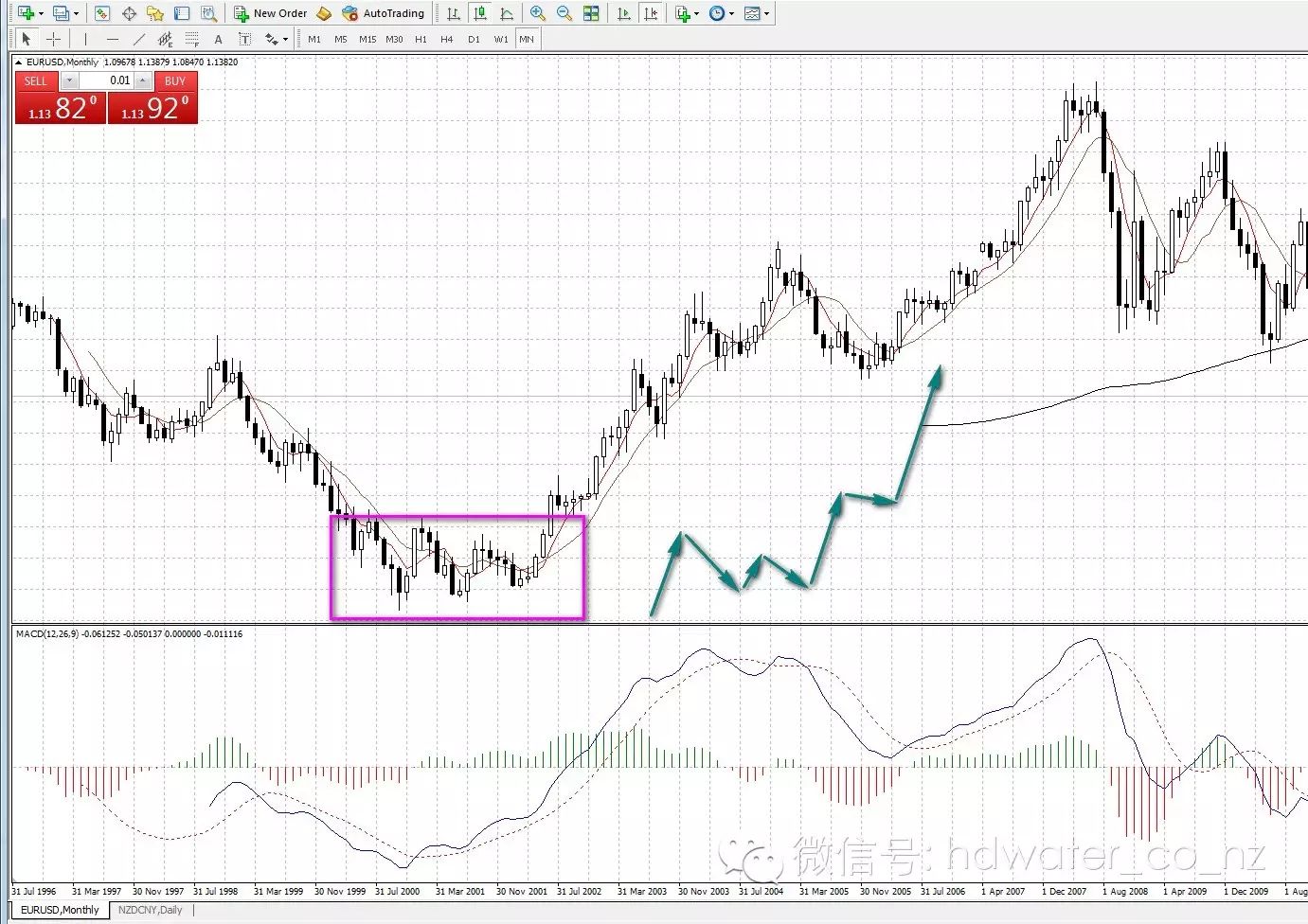Switch timeframe to M5
The height and width of the screenshot is (924, 1308).
coord(341,39)
